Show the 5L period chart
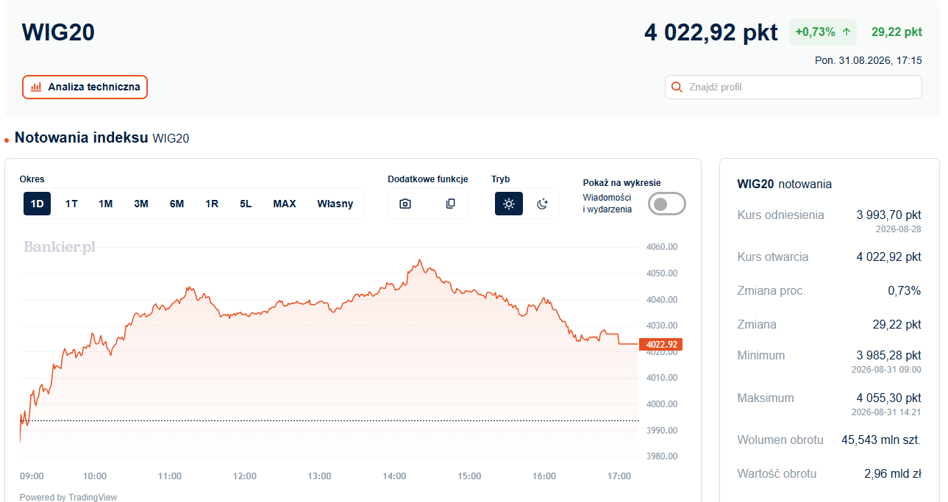 [245, 204]
